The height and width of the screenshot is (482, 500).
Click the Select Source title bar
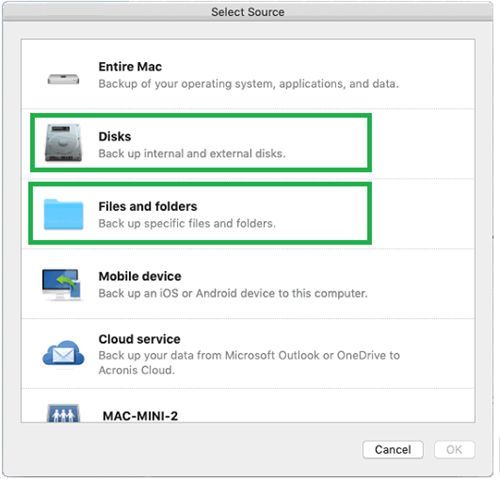point(248,12)
